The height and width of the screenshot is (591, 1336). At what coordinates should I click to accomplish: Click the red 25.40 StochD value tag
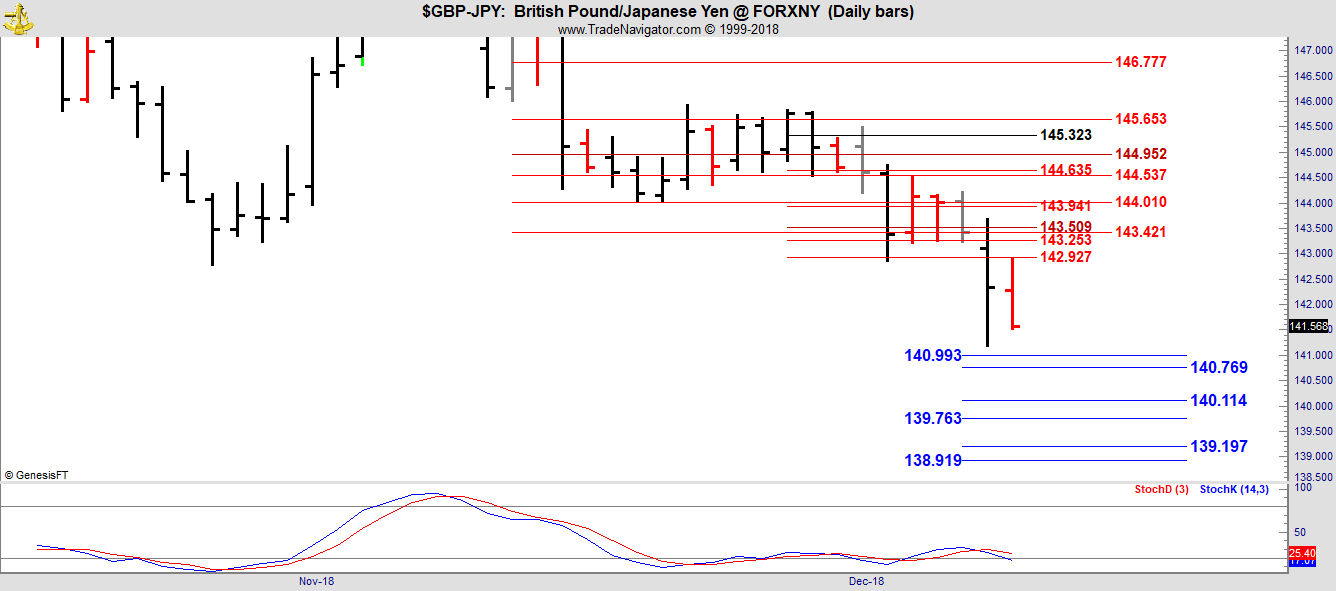(1301, 553)
